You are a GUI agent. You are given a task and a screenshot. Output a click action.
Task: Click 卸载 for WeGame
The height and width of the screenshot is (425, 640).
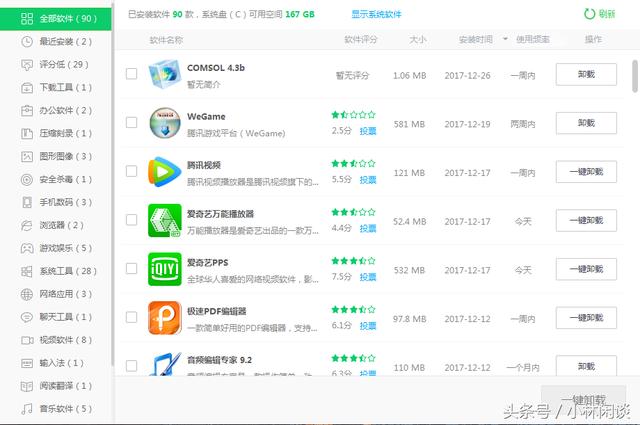pos(586,123)
